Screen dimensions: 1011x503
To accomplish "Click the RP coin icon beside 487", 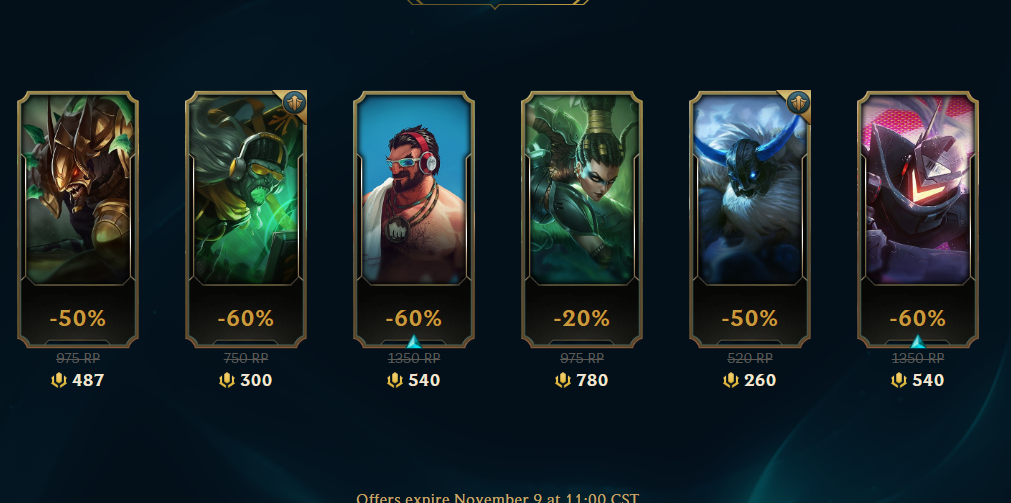I will coord(59,380).
